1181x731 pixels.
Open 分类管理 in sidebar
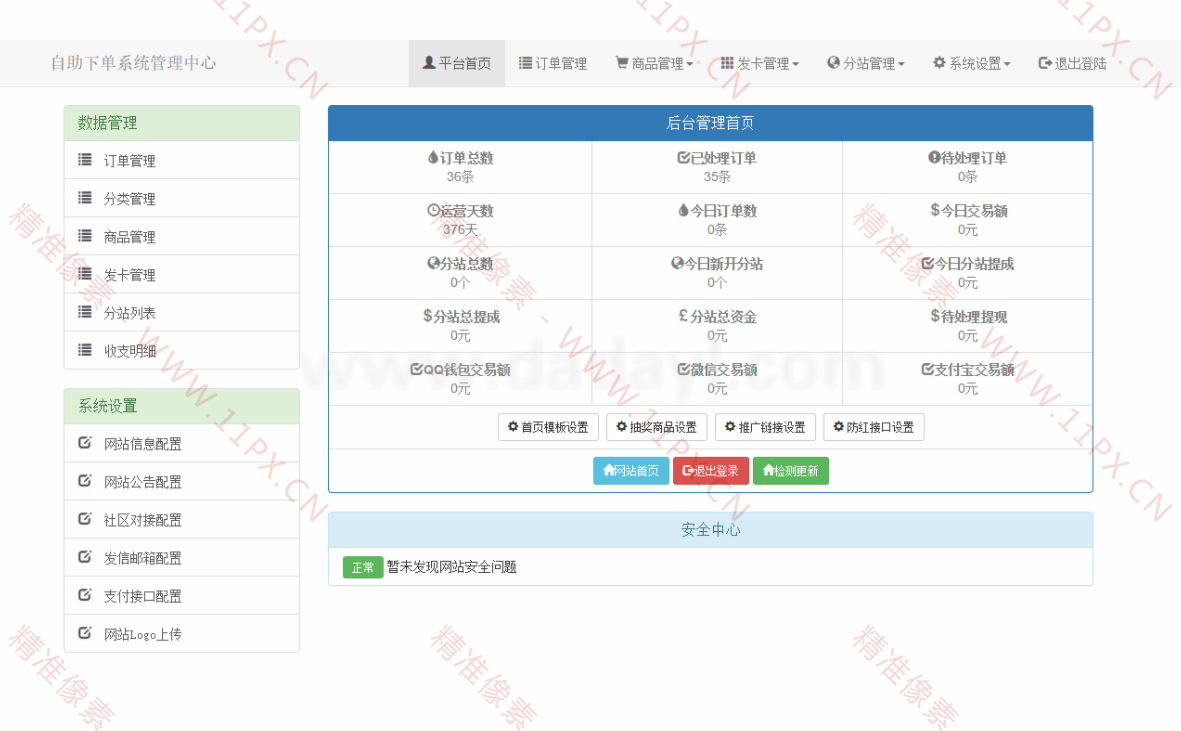pos(182,199)
